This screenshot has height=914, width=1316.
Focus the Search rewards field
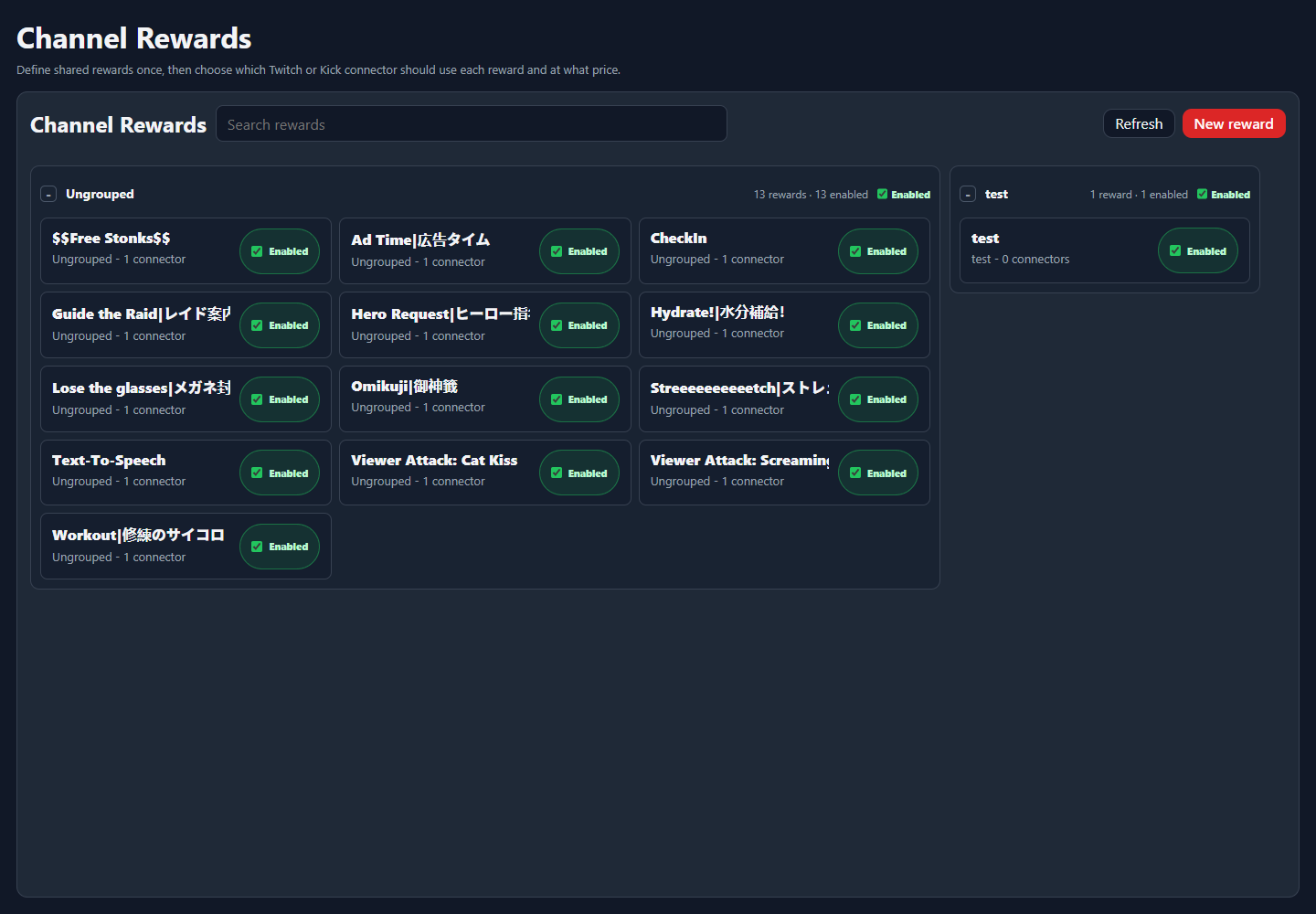coord(472,123)
